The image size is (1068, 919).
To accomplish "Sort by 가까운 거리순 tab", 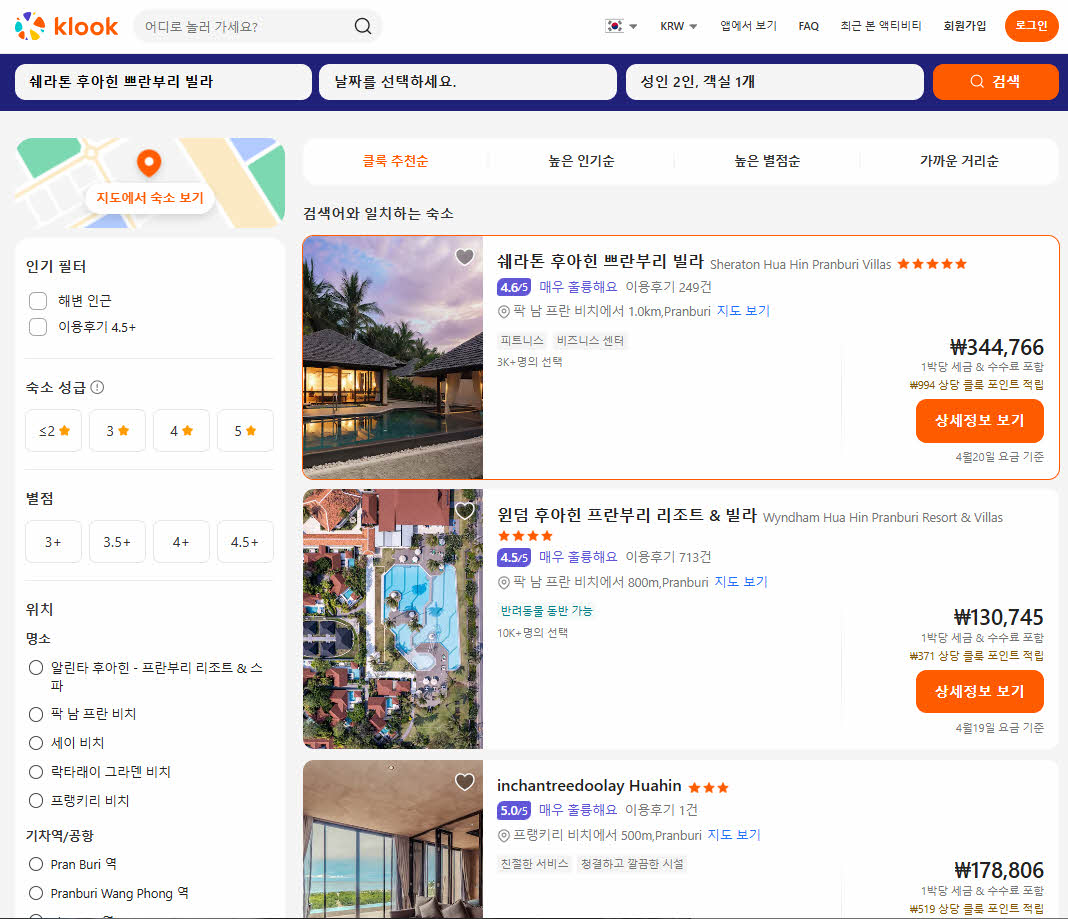I will pos(959,161).
